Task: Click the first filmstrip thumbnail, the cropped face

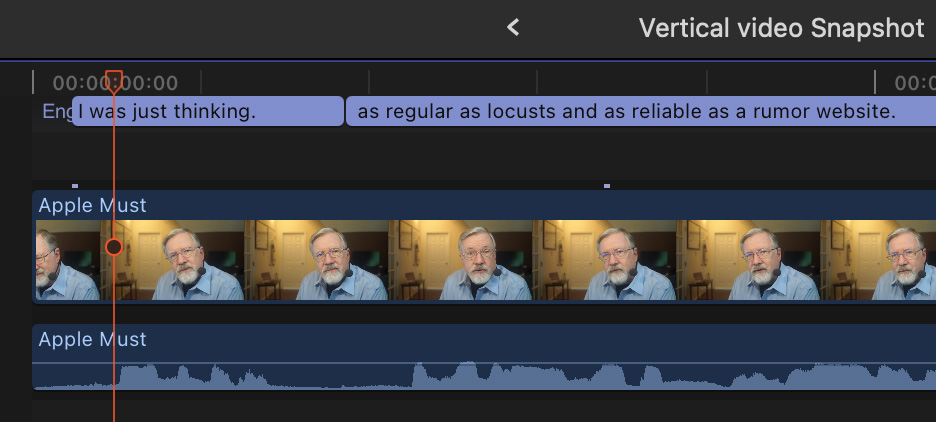Action: click(x=66, y=260)
